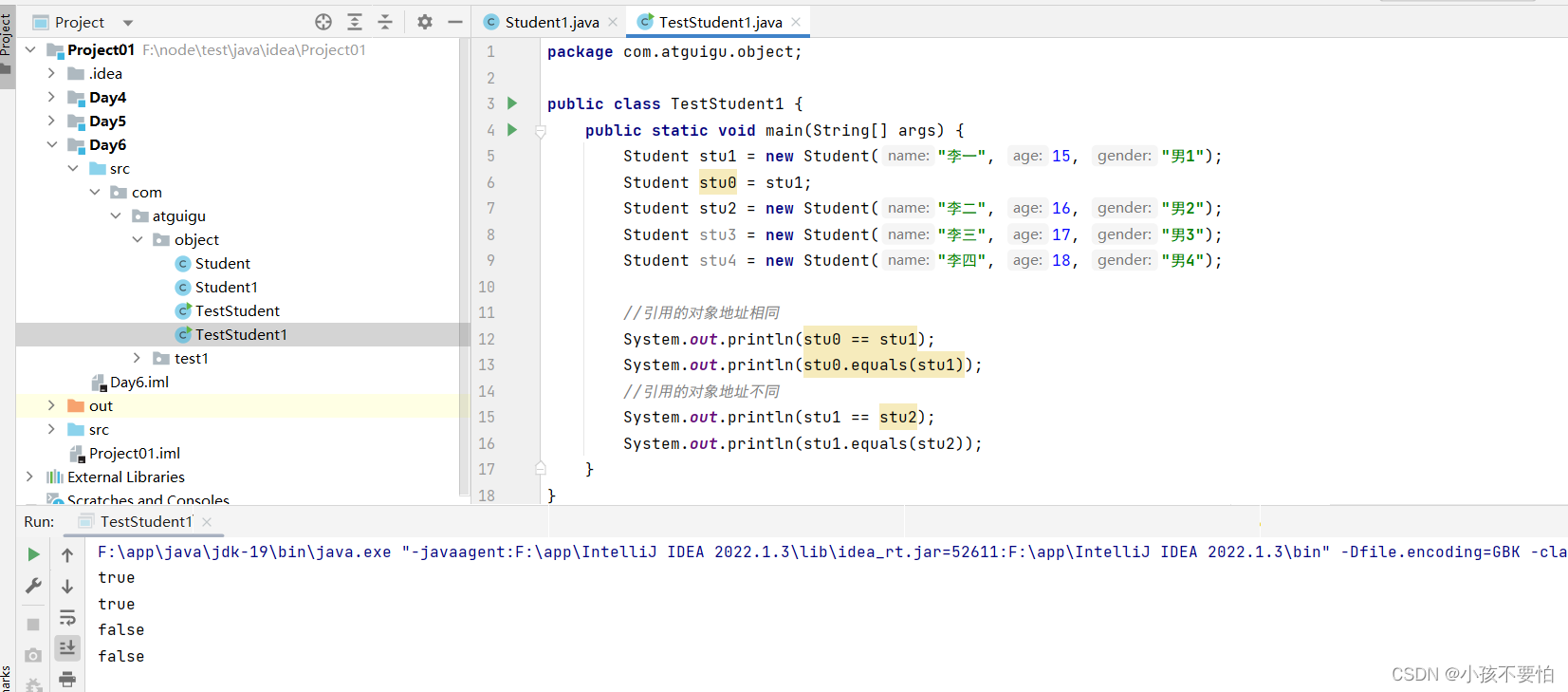Expand the out folder
Viewport: 1568px width, 692px height.
[51, 405]
